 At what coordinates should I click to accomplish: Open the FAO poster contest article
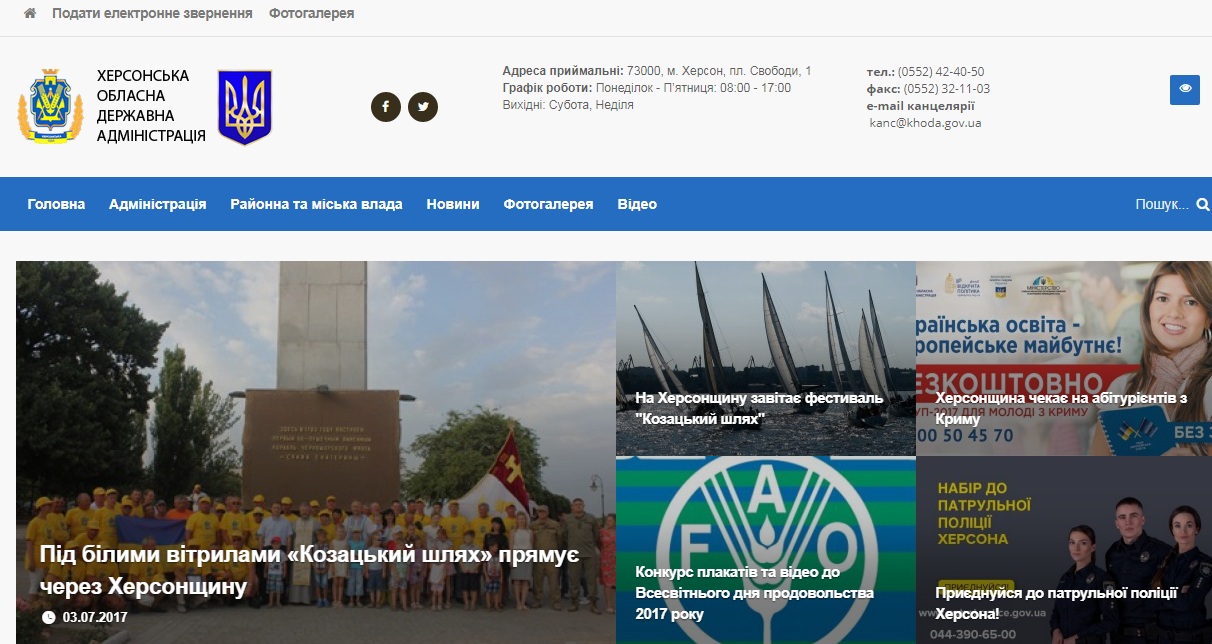click(x=754, y=593)
